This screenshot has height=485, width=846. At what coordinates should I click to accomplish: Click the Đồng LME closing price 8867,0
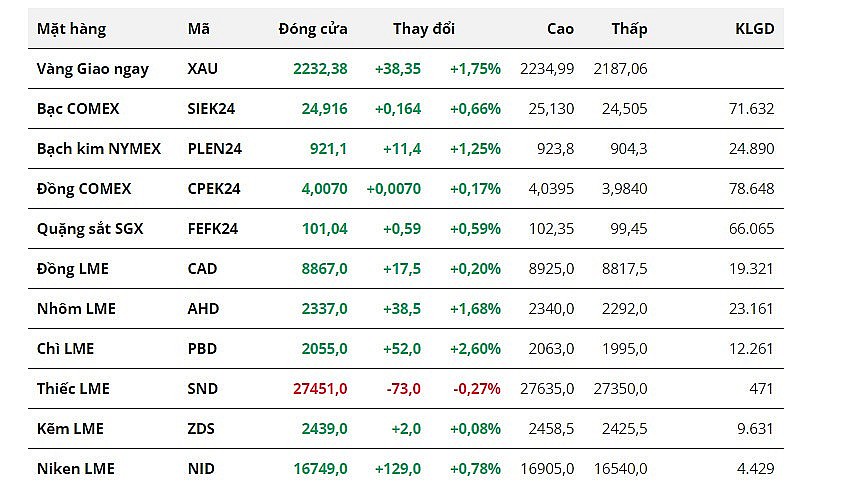(324, 269)
